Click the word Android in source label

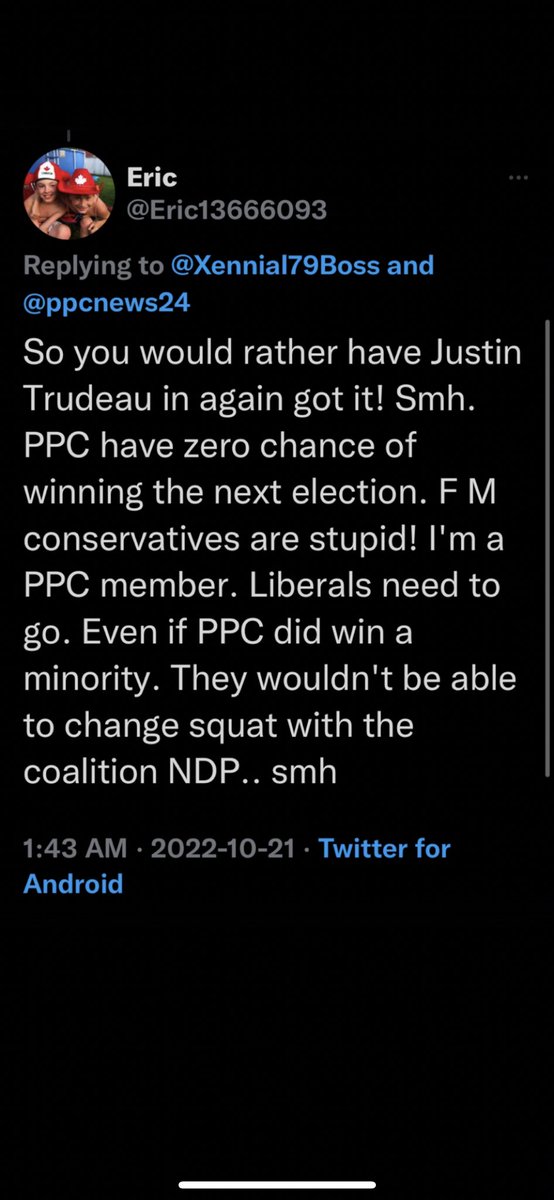(x=73, y=884)
